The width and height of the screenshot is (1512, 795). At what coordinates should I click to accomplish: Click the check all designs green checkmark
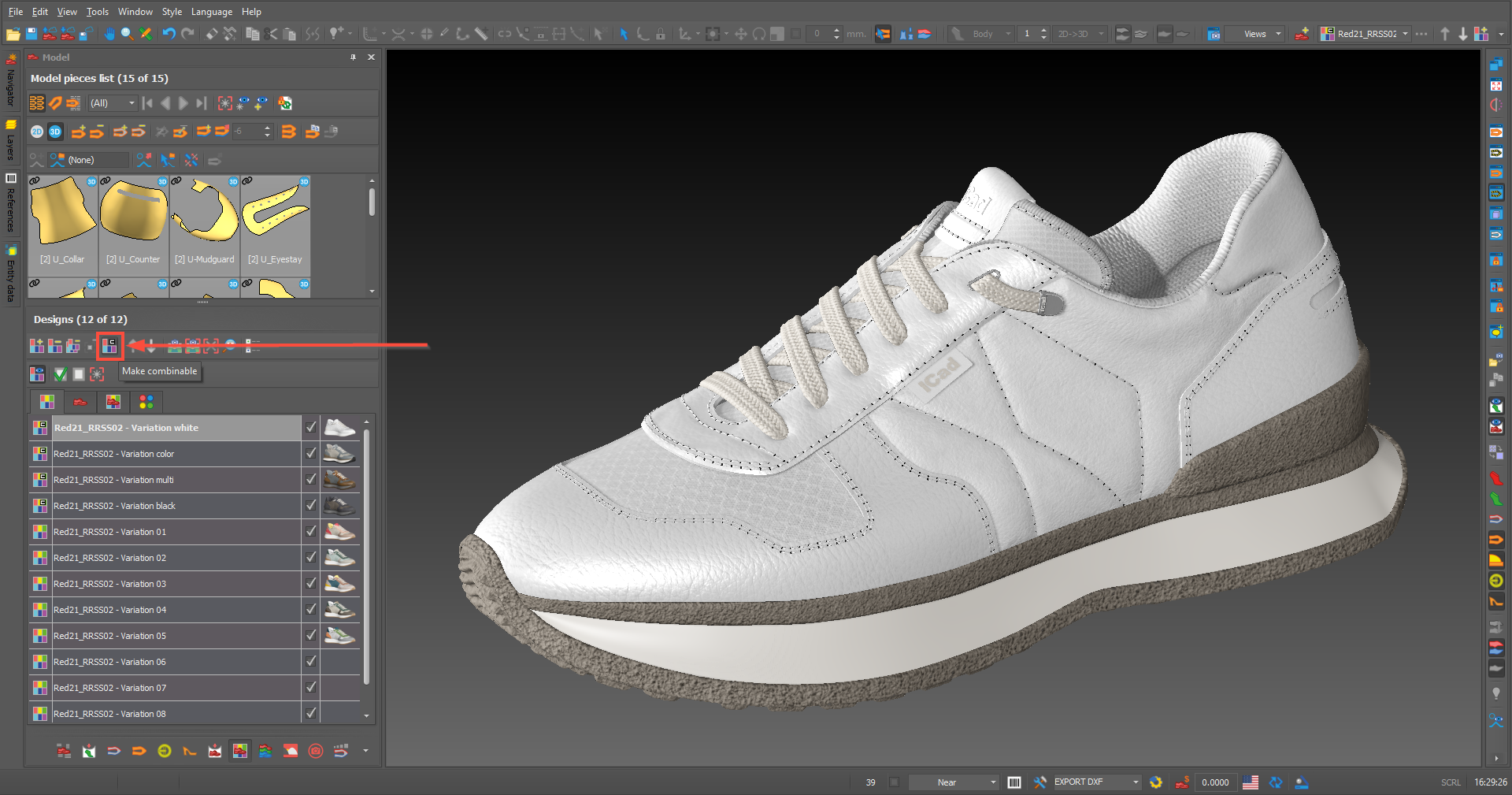click(x=60, y=374)
